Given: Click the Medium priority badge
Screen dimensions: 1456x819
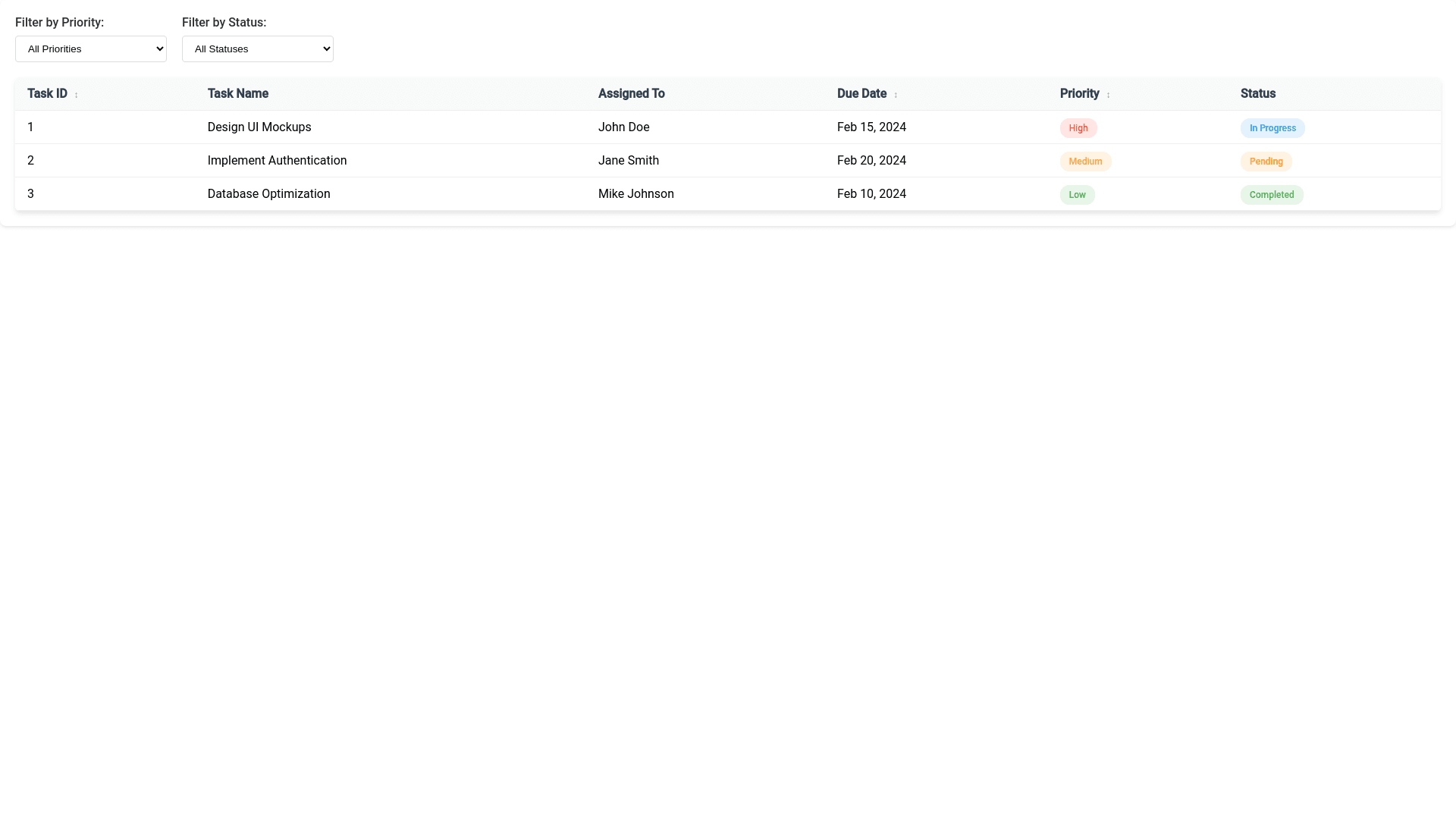Looking at the screenshot, I should click(1084, 161).
